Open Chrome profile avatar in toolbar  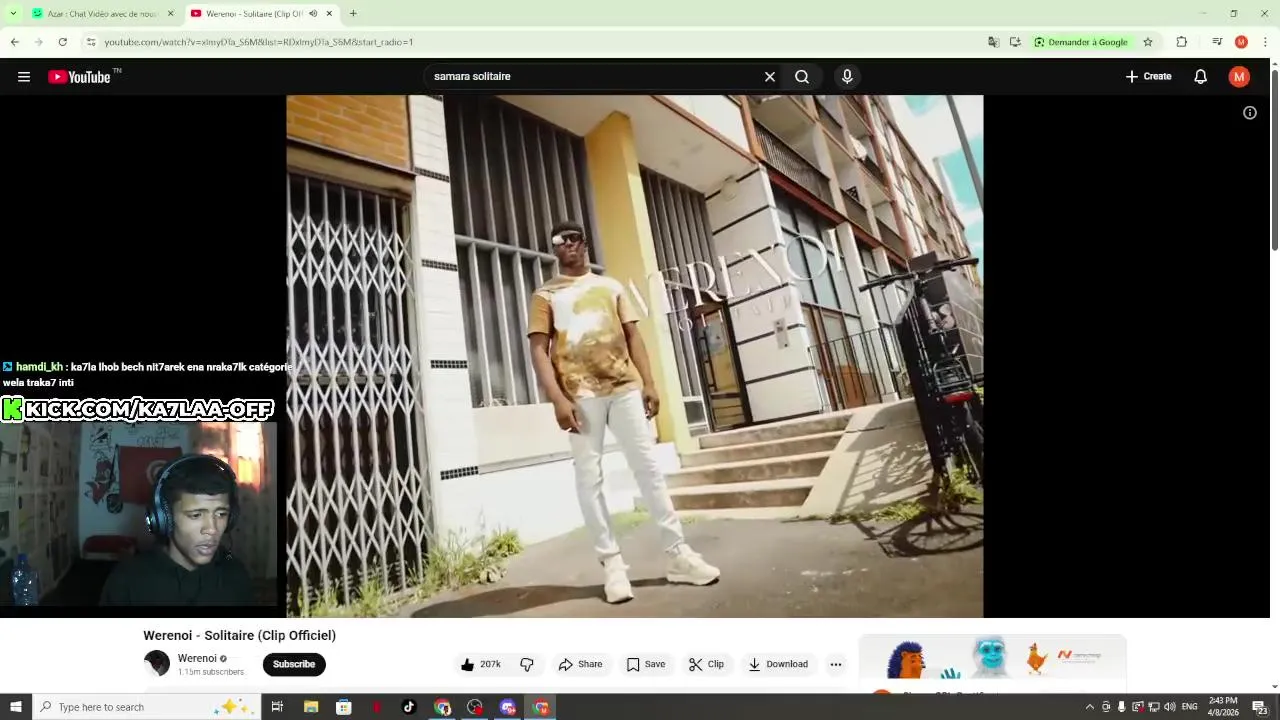[x=1241, y=42]
